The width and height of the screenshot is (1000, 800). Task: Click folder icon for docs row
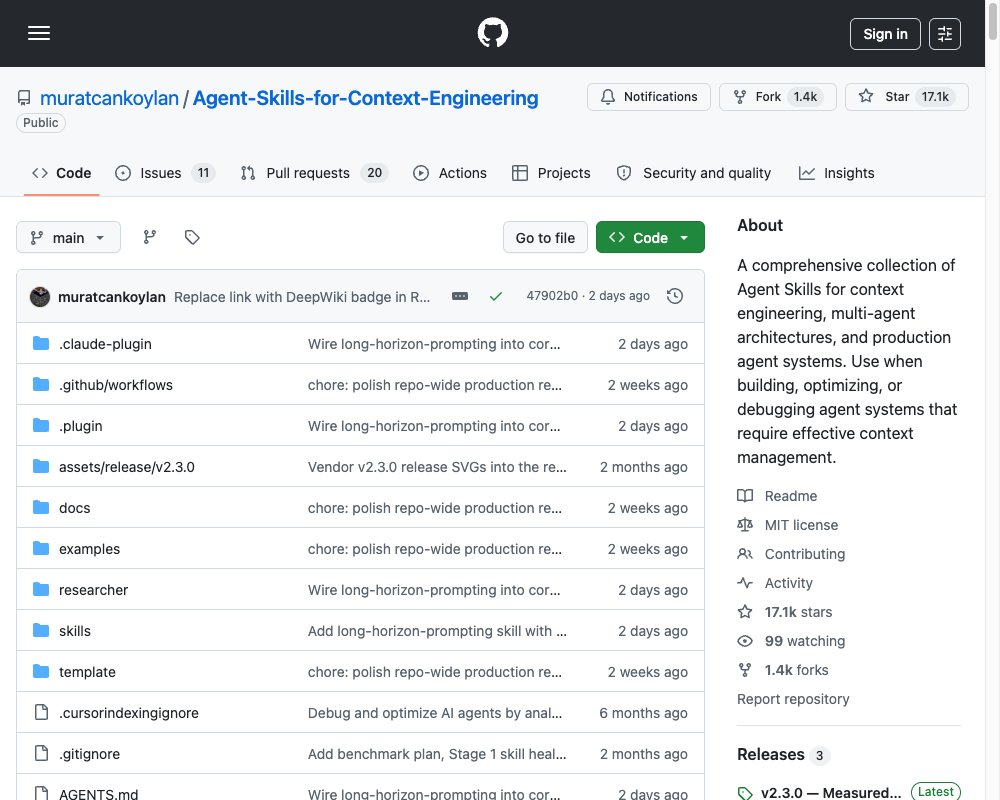(41, 507)
